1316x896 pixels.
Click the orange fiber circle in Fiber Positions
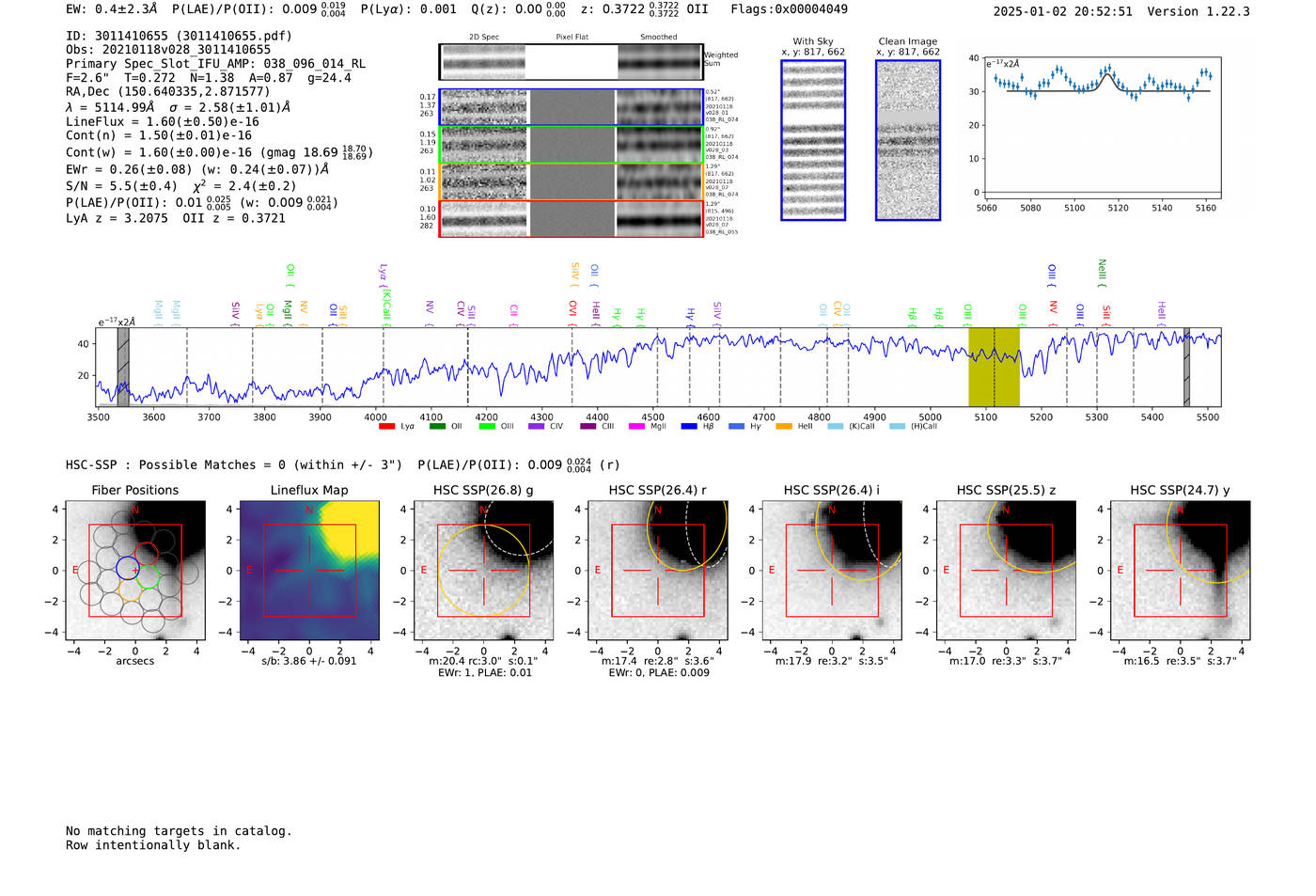tap(131, 590)
